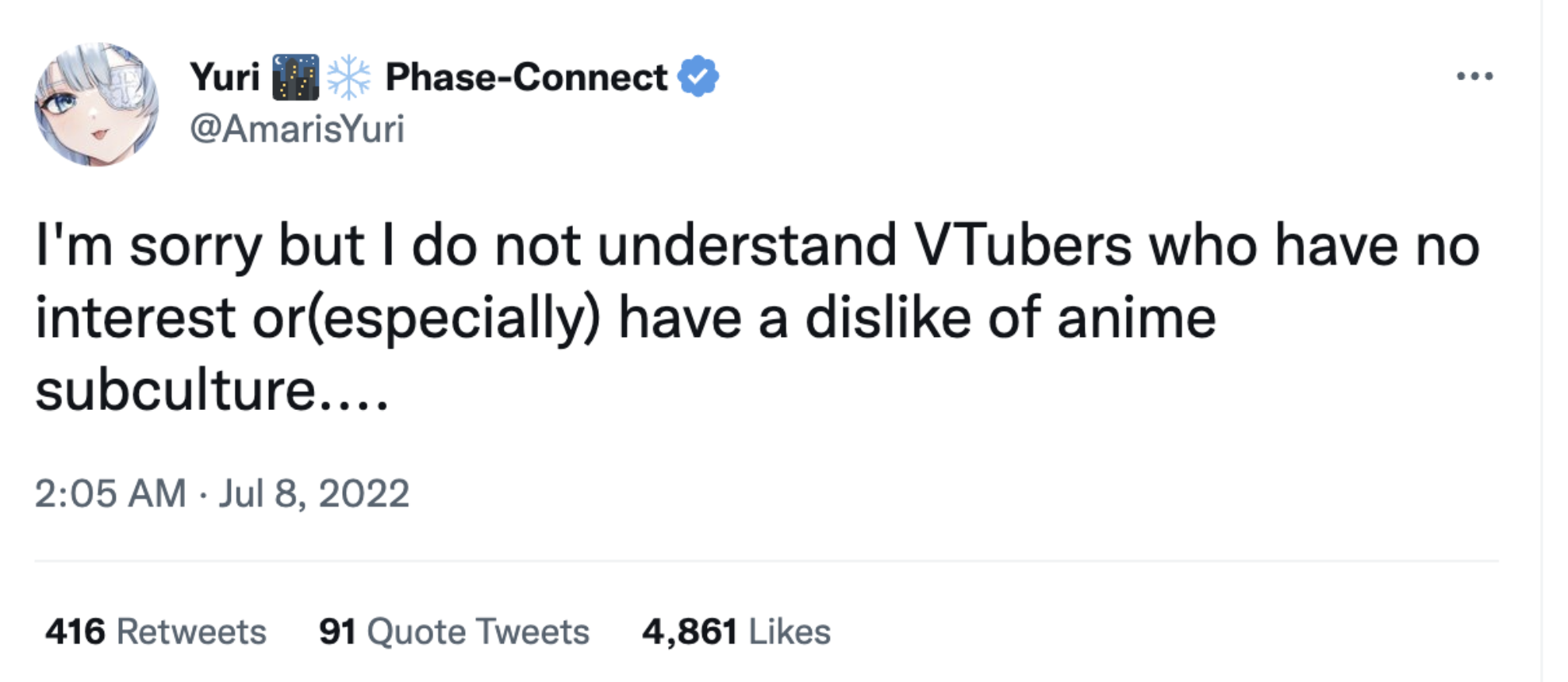Viewport: 1568px width, 682px height.
Task: Open Yuri's profile picture avatar
Action: [x=96, y=104]
